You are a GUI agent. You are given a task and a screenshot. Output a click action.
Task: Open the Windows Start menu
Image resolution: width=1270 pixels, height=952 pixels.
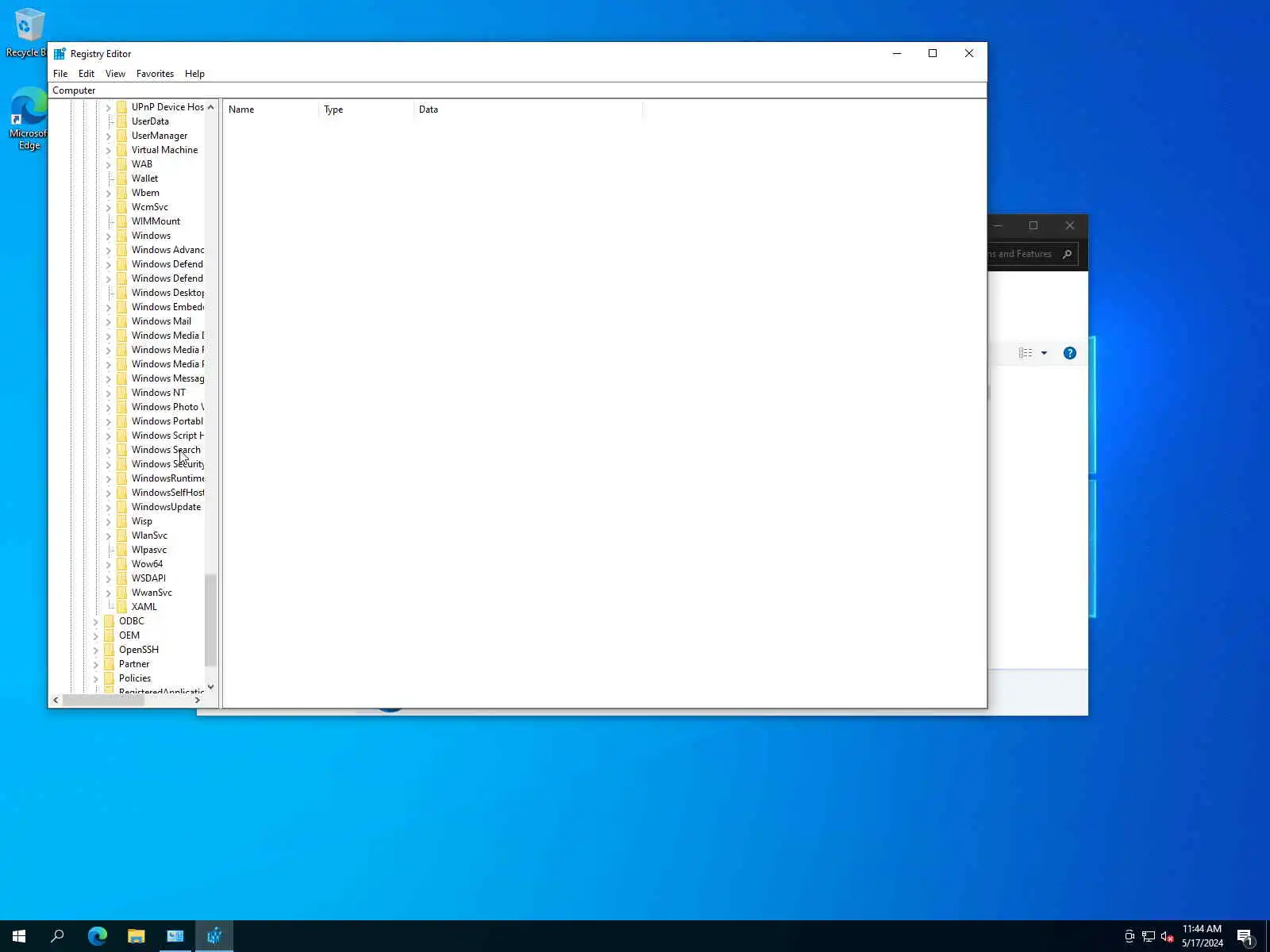click(x=19, y=936)
